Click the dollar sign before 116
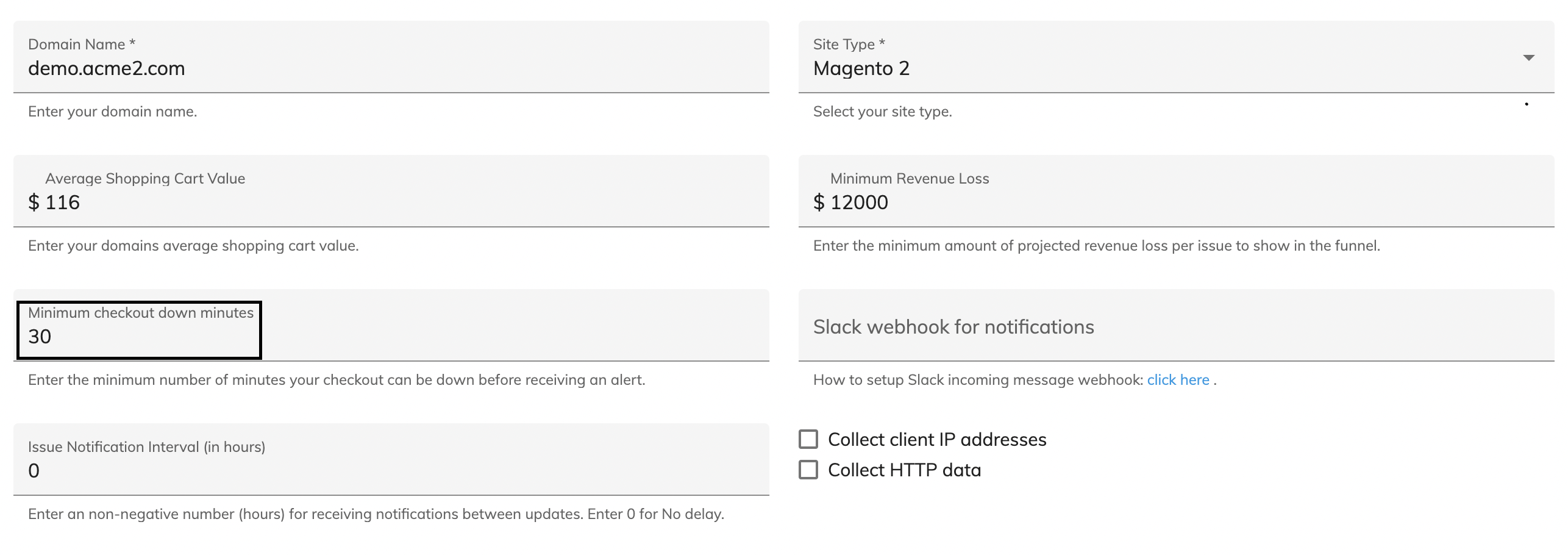Screen dimensions: 1568x555 34,202
